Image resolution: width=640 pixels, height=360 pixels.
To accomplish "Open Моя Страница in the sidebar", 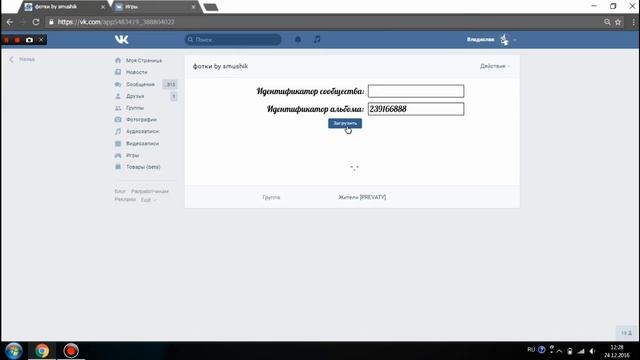I will point(144,60).
